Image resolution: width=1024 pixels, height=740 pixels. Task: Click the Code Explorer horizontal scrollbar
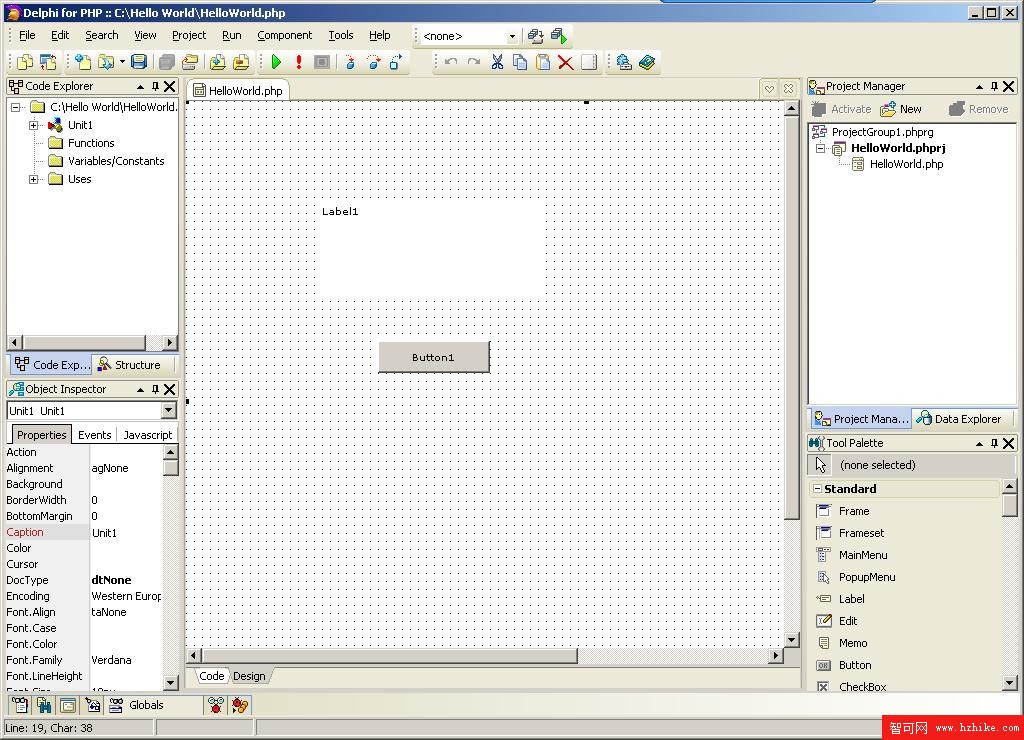[92, 342]
